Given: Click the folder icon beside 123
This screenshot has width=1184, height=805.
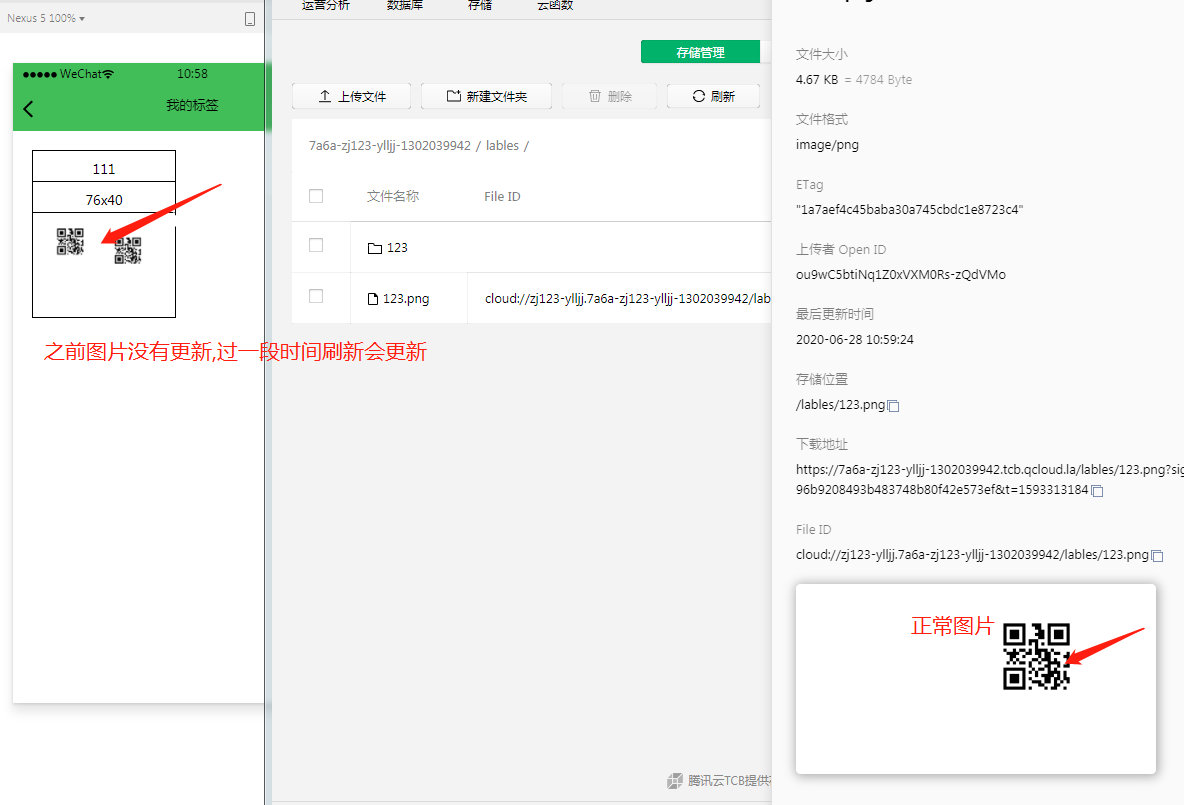Looking at the screenshot, I should pyautogui.click(x=375, y=248).
